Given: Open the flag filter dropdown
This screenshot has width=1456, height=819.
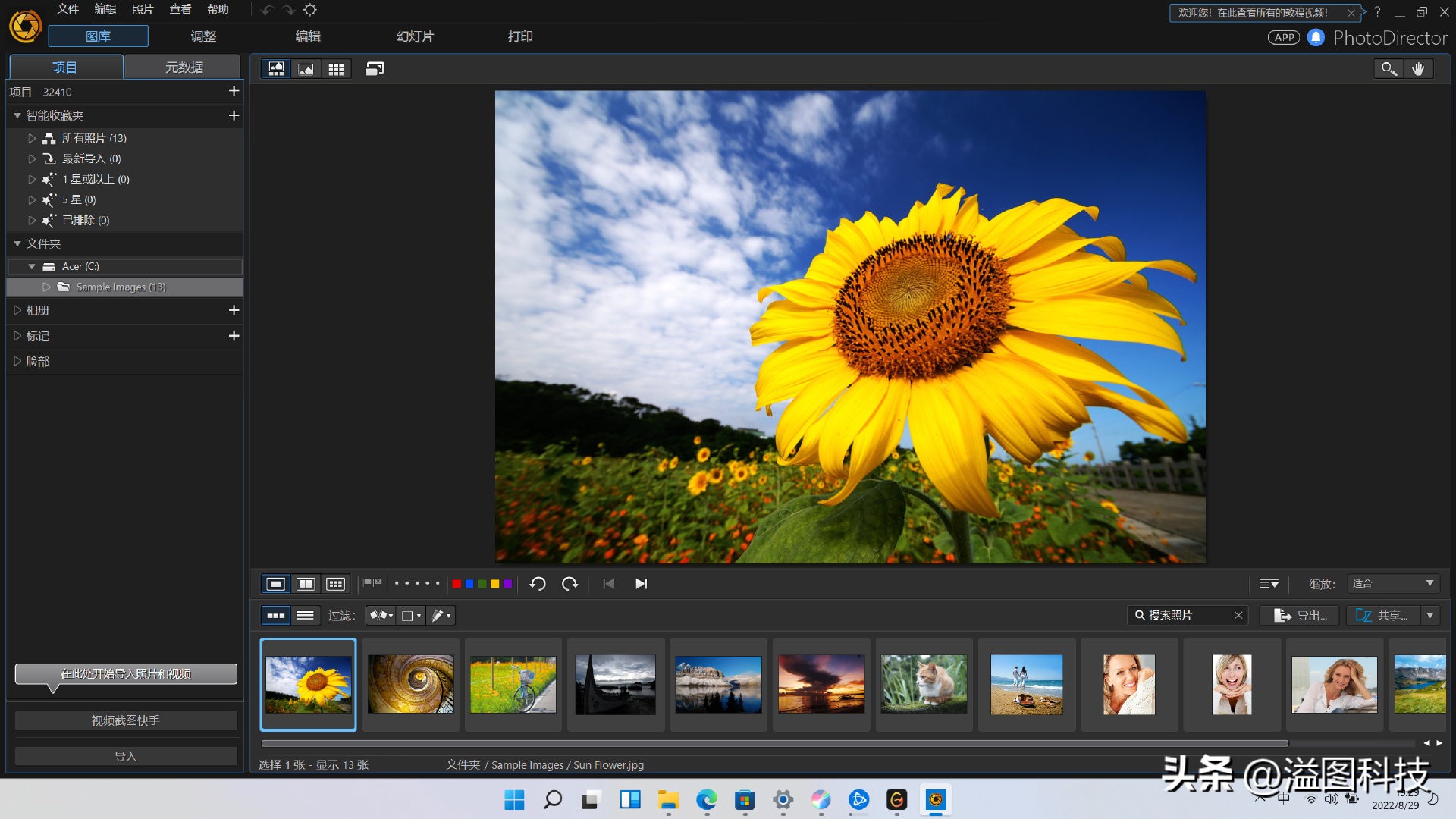Looking at the screenshot, I should (381, 616).
